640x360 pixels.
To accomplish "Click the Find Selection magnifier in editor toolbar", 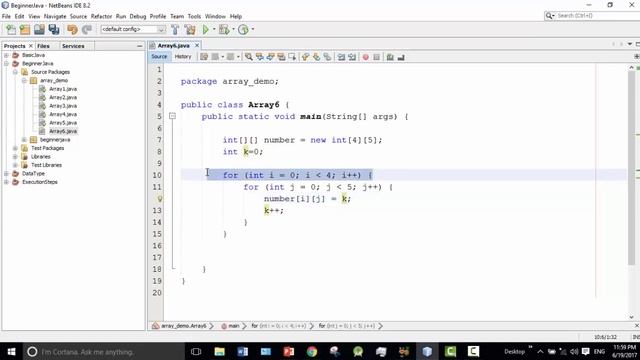I will (x=249, y=57).
